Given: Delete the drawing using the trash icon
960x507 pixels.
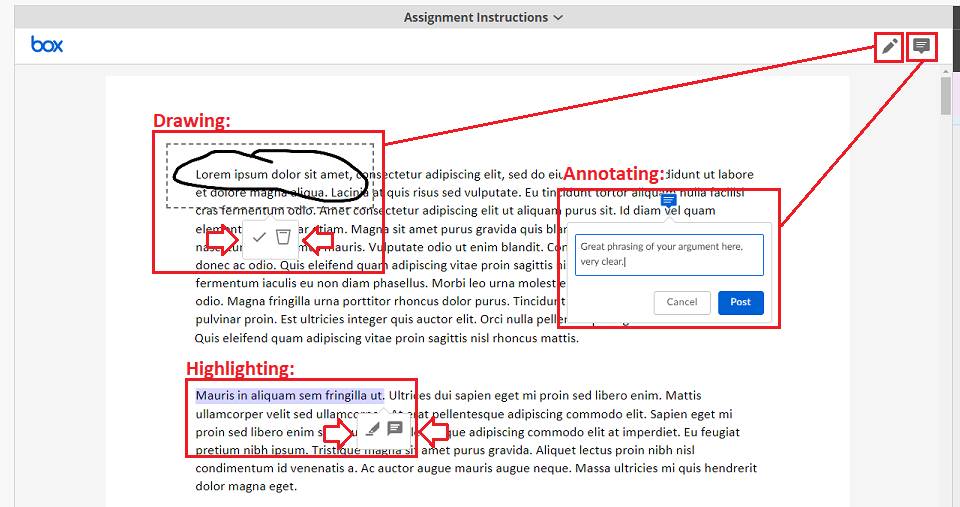Looking at the screenshot, I should 283,237.
